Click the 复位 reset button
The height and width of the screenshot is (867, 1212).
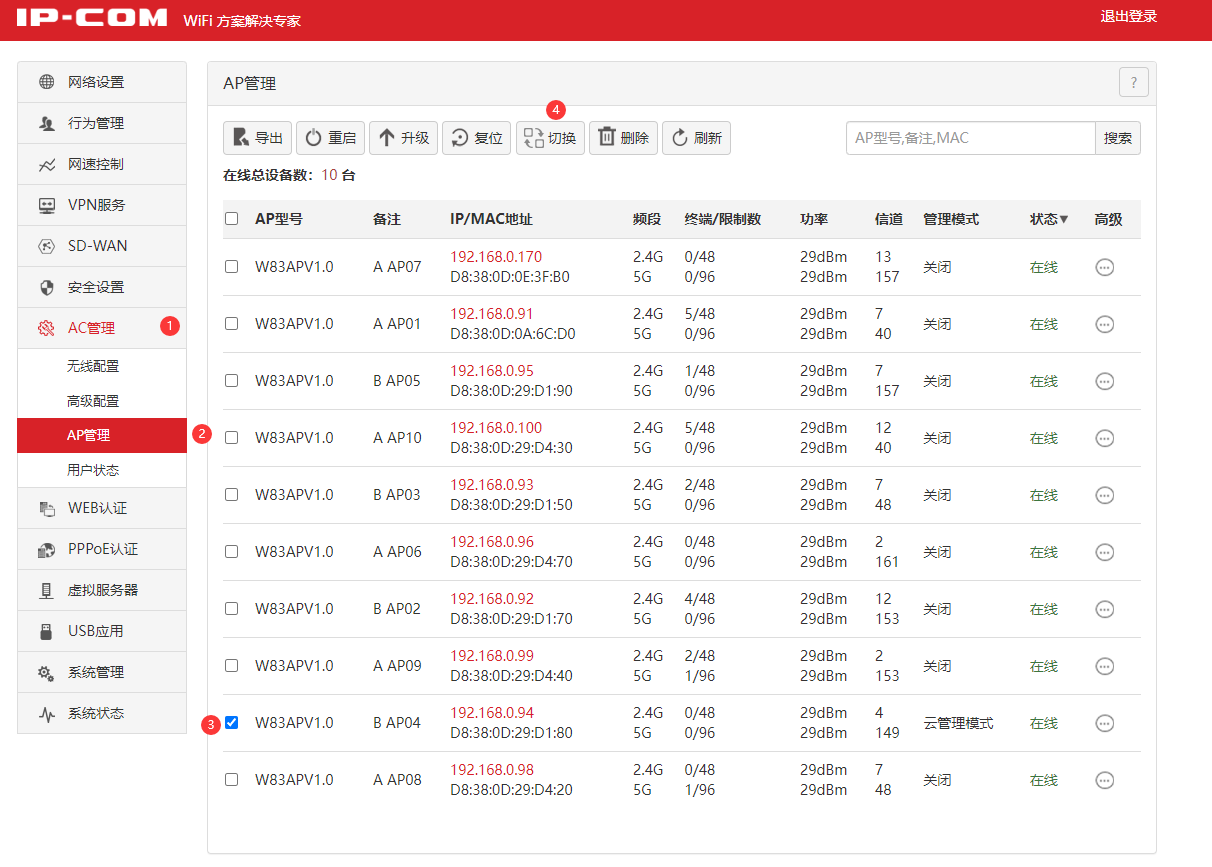click(x=477, y=138)
